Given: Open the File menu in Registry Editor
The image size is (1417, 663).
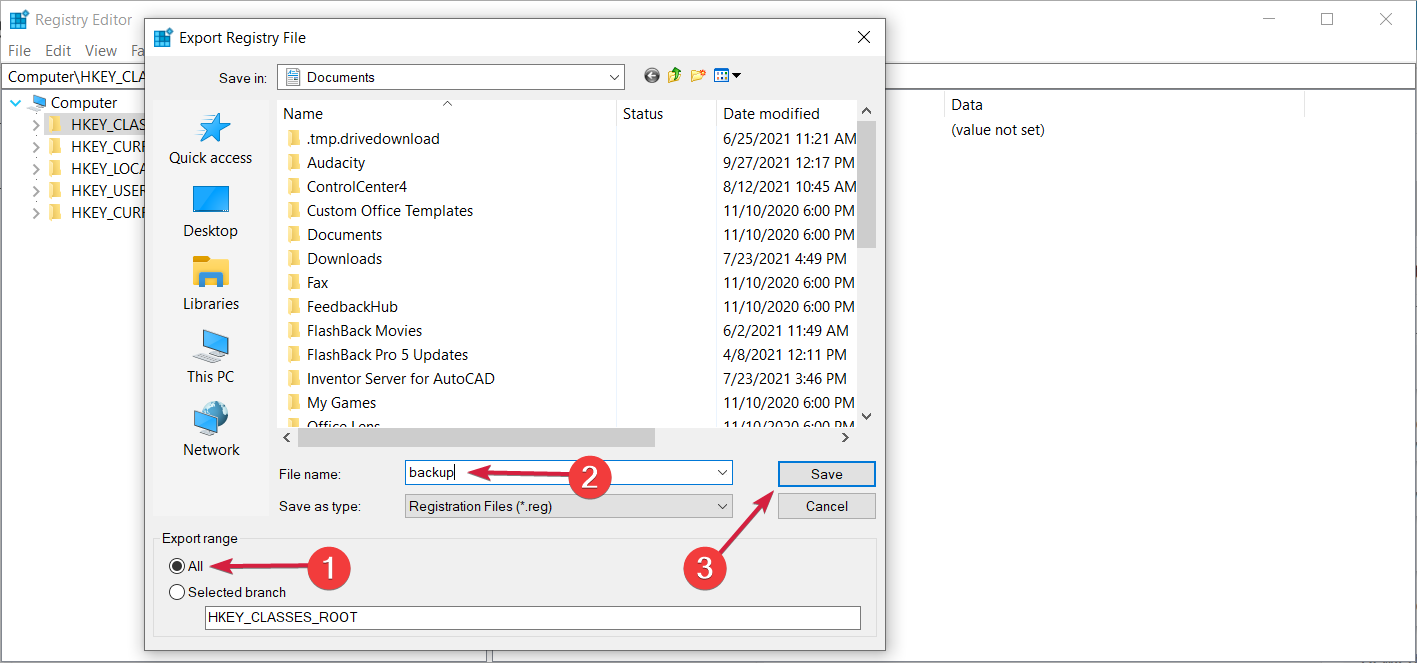Looking at the screenshot, I should pyautogui.click(x=19, y=51).
